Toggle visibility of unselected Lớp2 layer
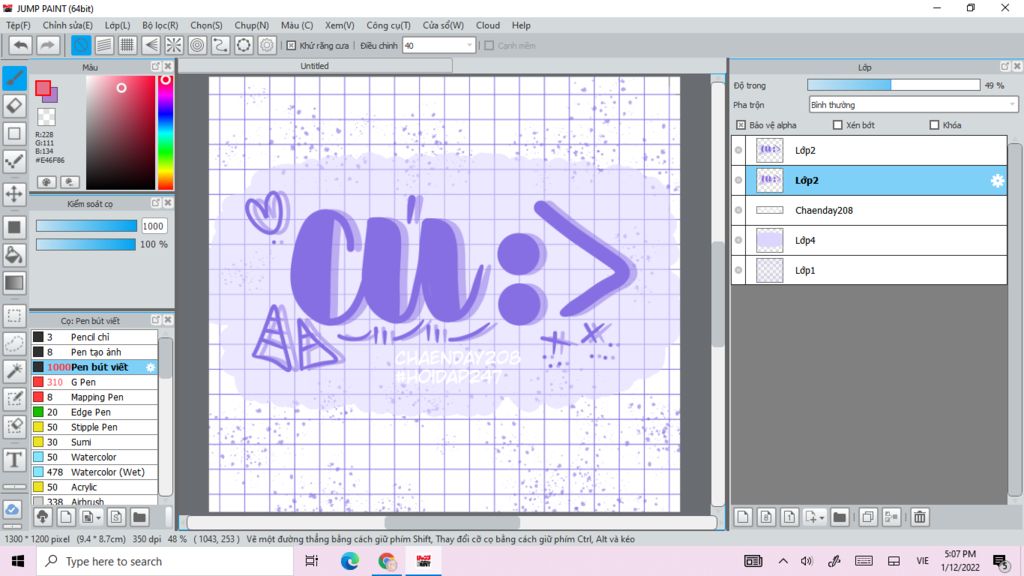 (x=739, y=150)
